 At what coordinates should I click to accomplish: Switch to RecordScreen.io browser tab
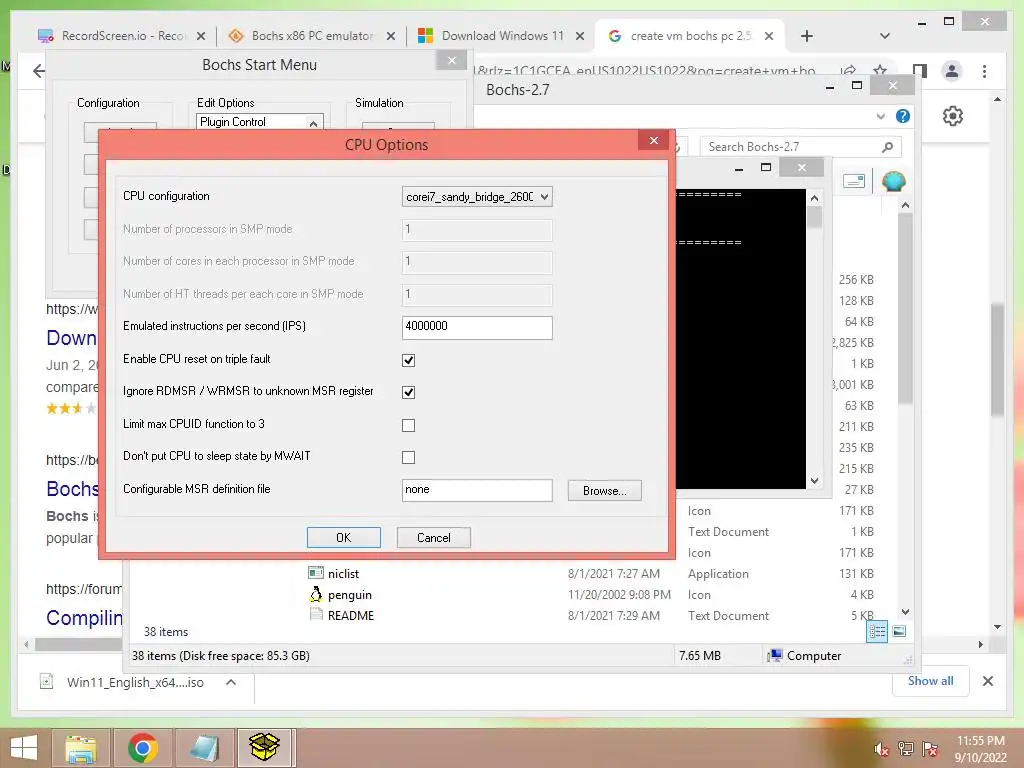121,36
